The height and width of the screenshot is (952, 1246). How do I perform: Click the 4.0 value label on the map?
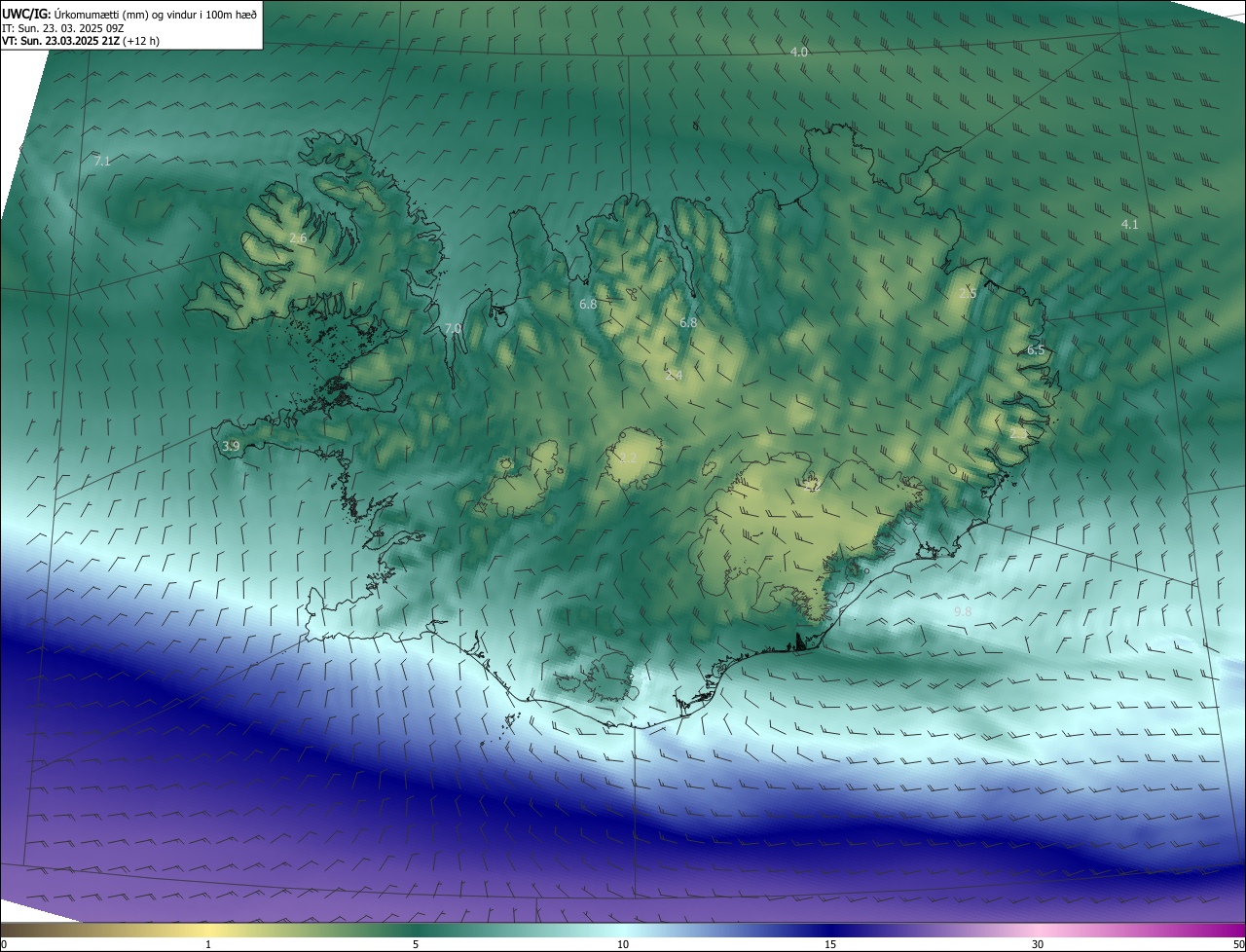click(x=799, y=53)
